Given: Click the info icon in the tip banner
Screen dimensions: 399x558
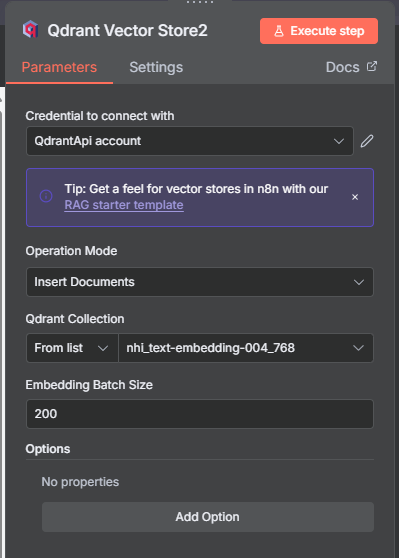Looking at the screenshot, I should pos(46,196).
